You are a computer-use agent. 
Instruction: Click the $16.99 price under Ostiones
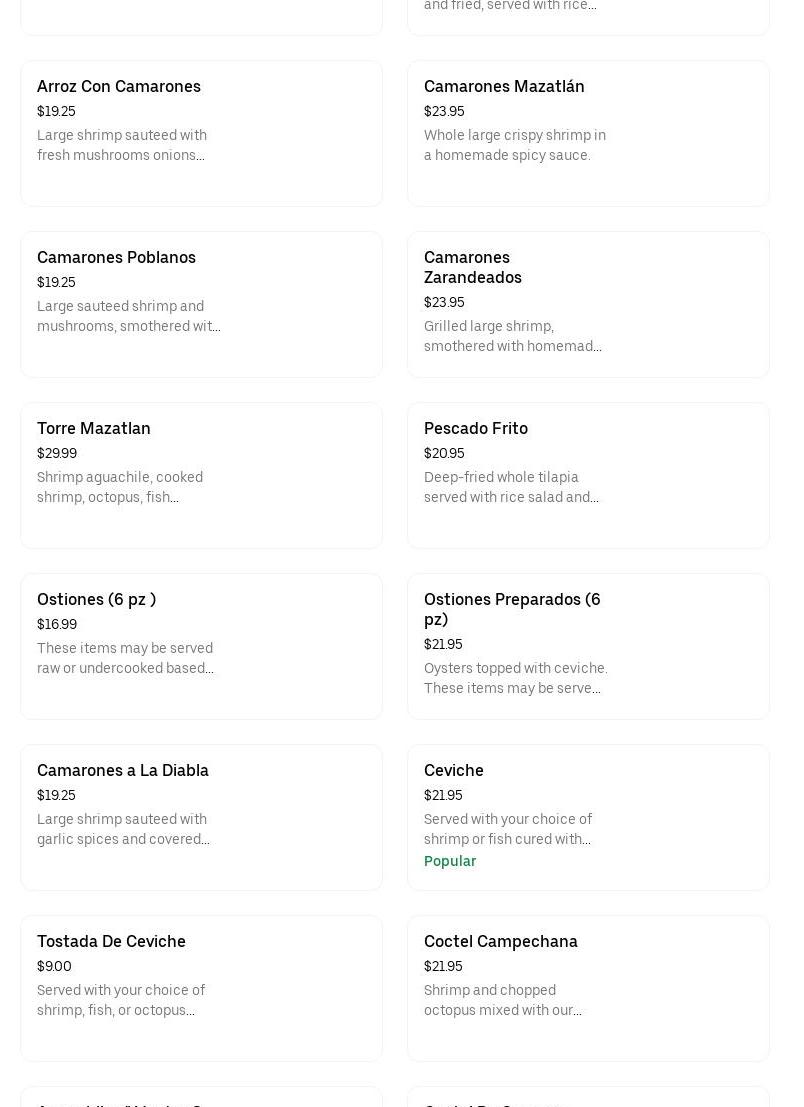point(57,625)
